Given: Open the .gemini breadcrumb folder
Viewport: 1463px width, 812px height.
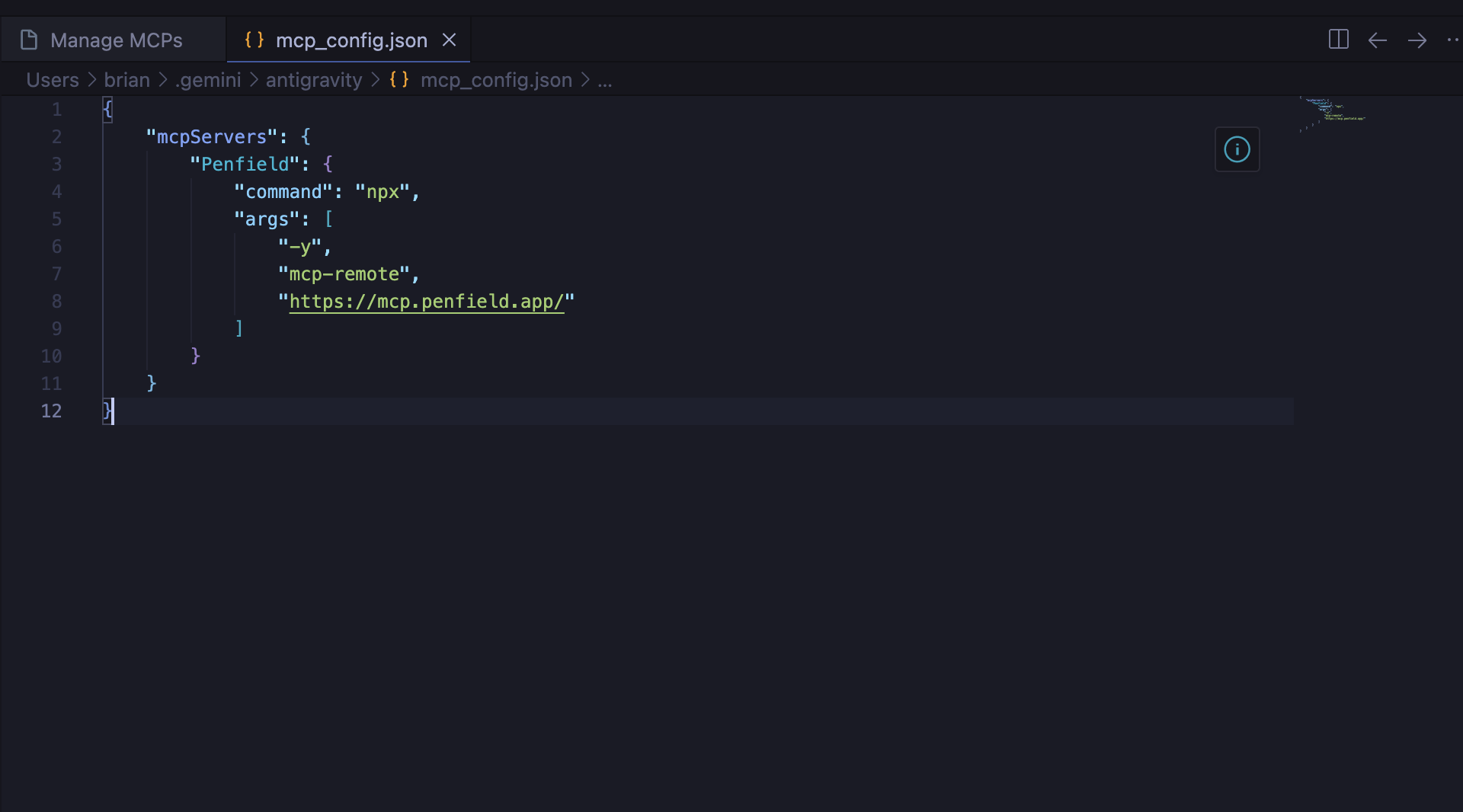Looking at the screenshot, I should (208, 80).
